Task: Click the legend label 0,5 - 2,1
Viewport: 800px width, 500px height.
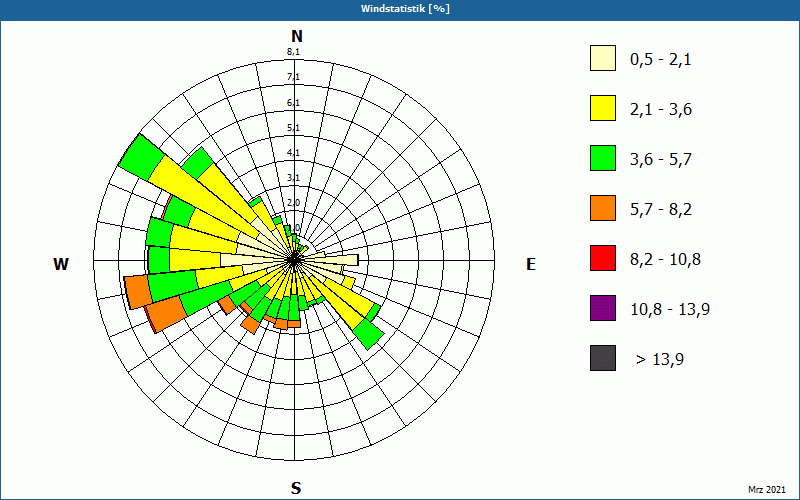Action: (661, 60)
